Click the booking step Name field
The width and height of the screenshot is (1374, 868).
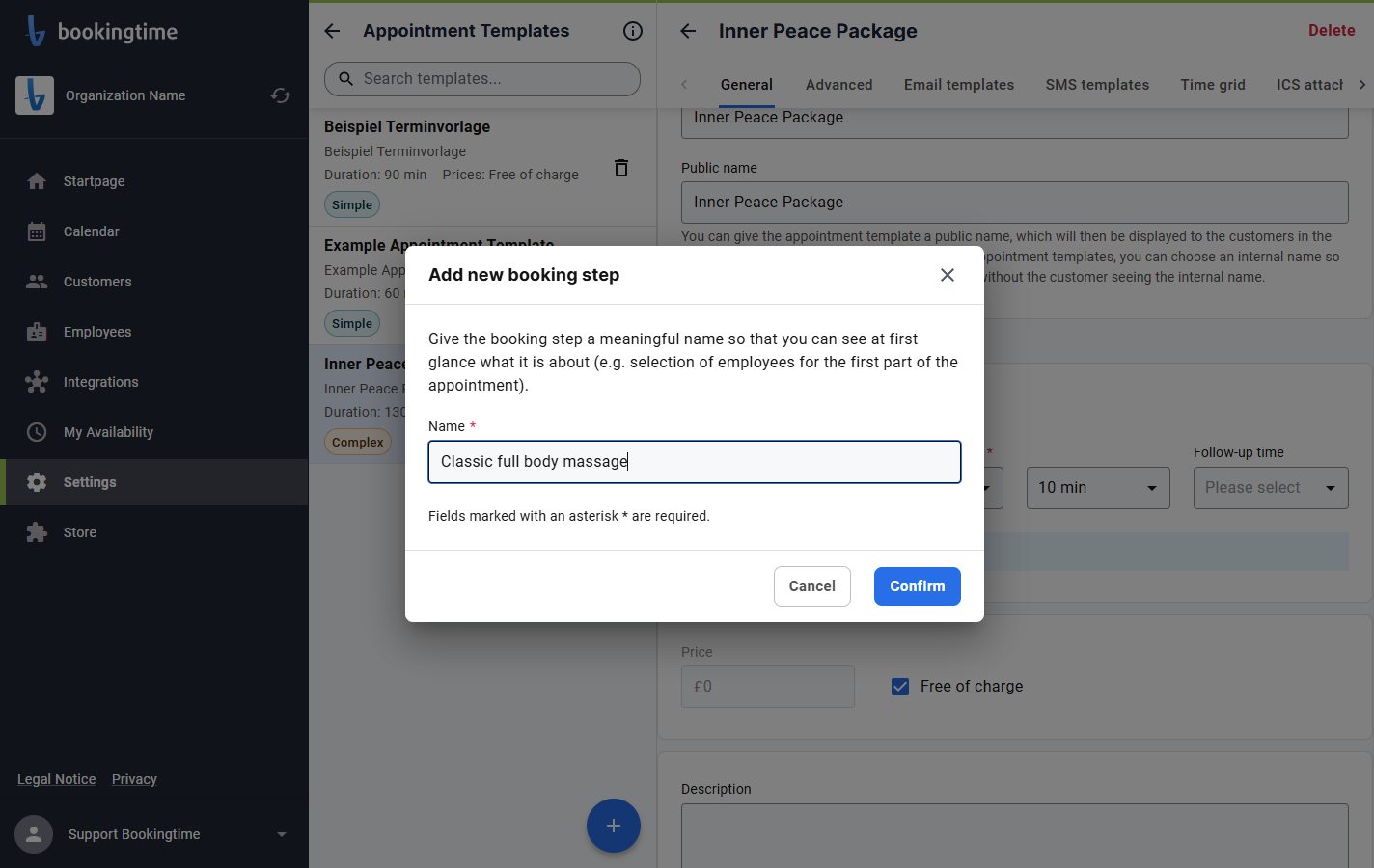click(x=695, y=462)
